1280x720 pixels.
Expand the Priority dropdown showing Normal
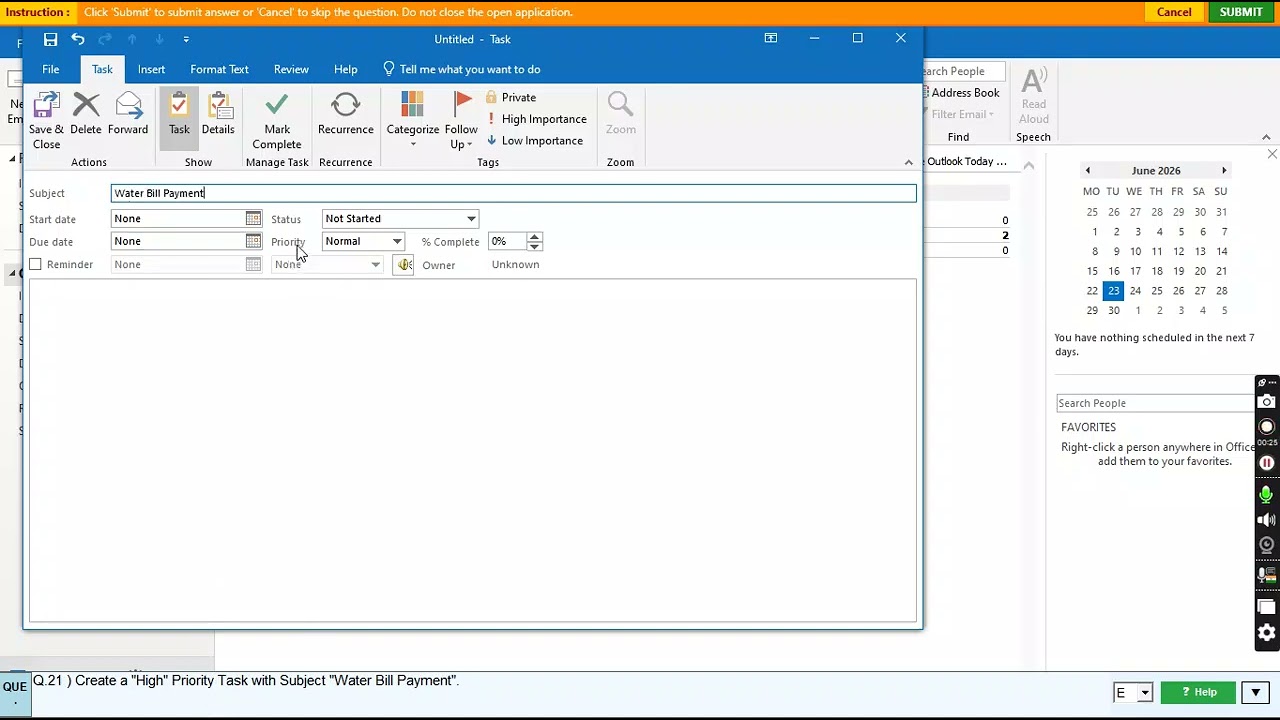pos(397,241)
